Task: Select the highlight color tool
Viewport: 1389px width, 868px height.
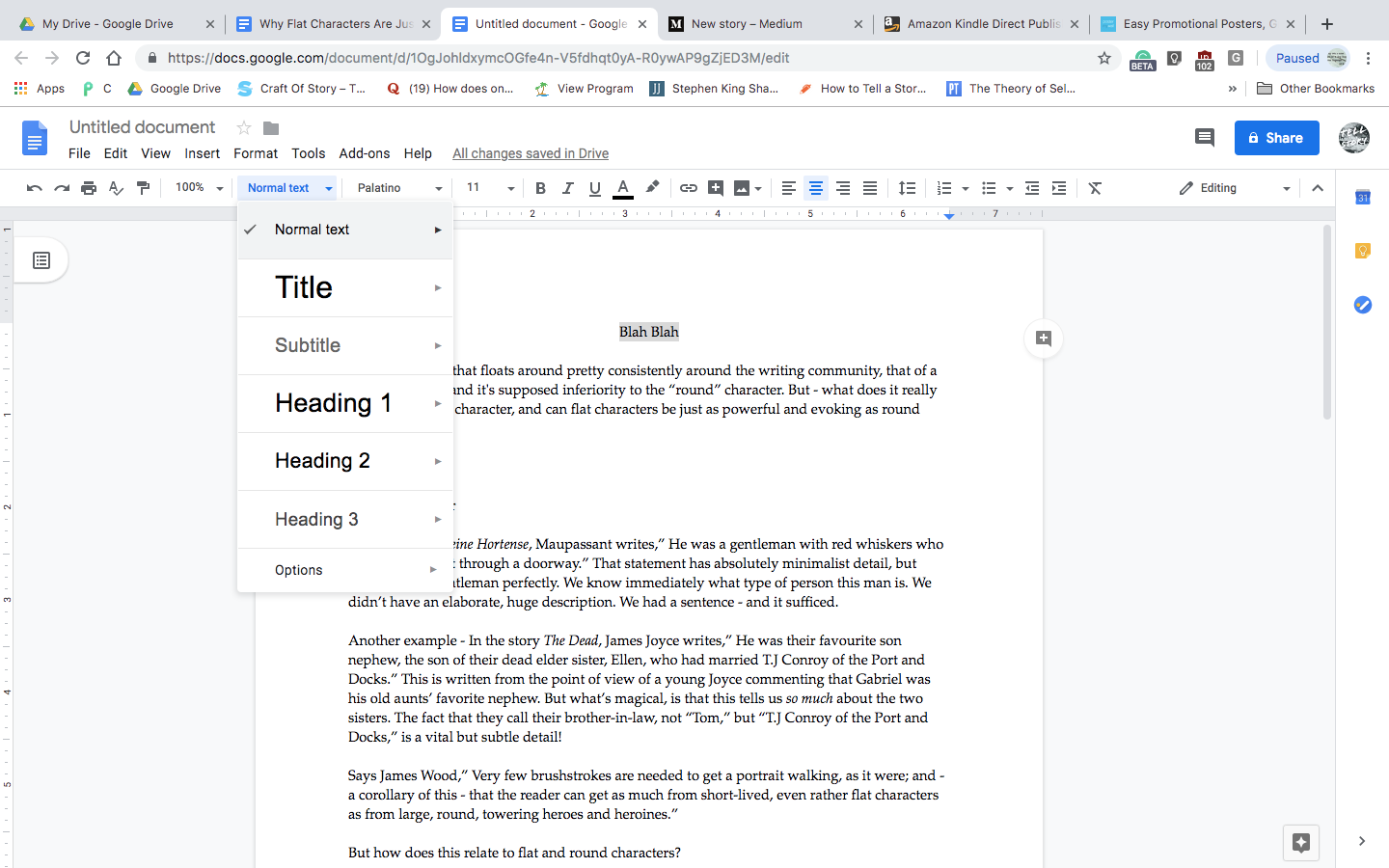Action: [653, 188]
